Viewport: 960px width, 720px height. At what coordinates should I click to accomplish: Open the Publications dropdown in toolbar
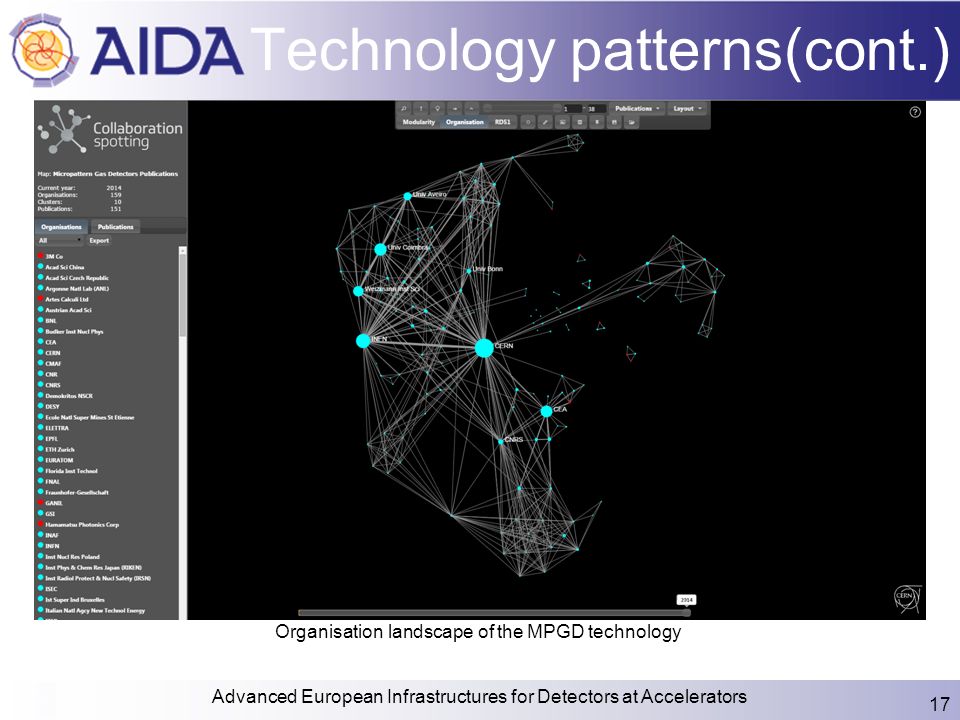(x=639, y=108)
